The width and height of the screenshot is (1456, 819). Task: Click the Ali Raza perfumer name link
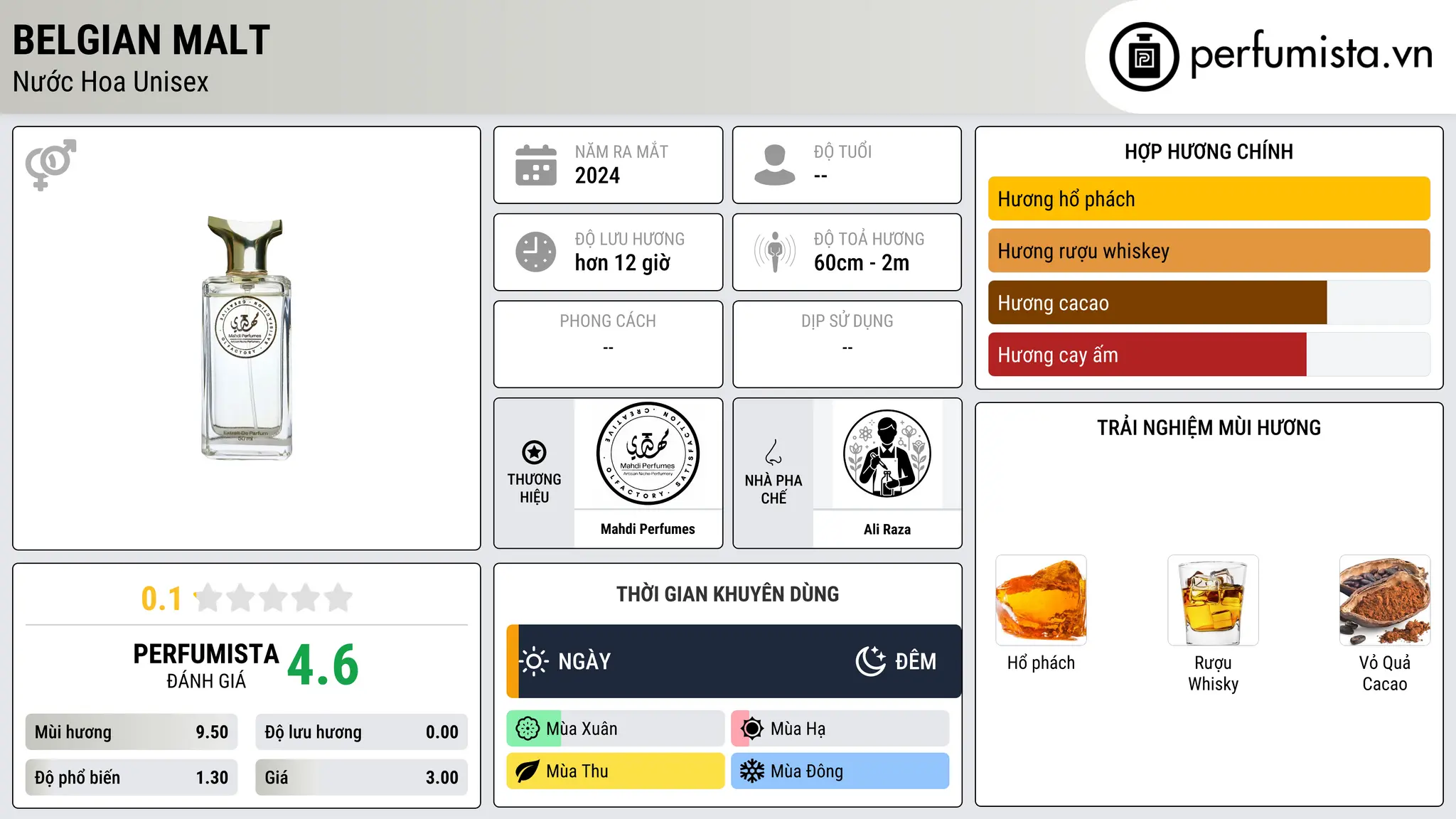887,529
